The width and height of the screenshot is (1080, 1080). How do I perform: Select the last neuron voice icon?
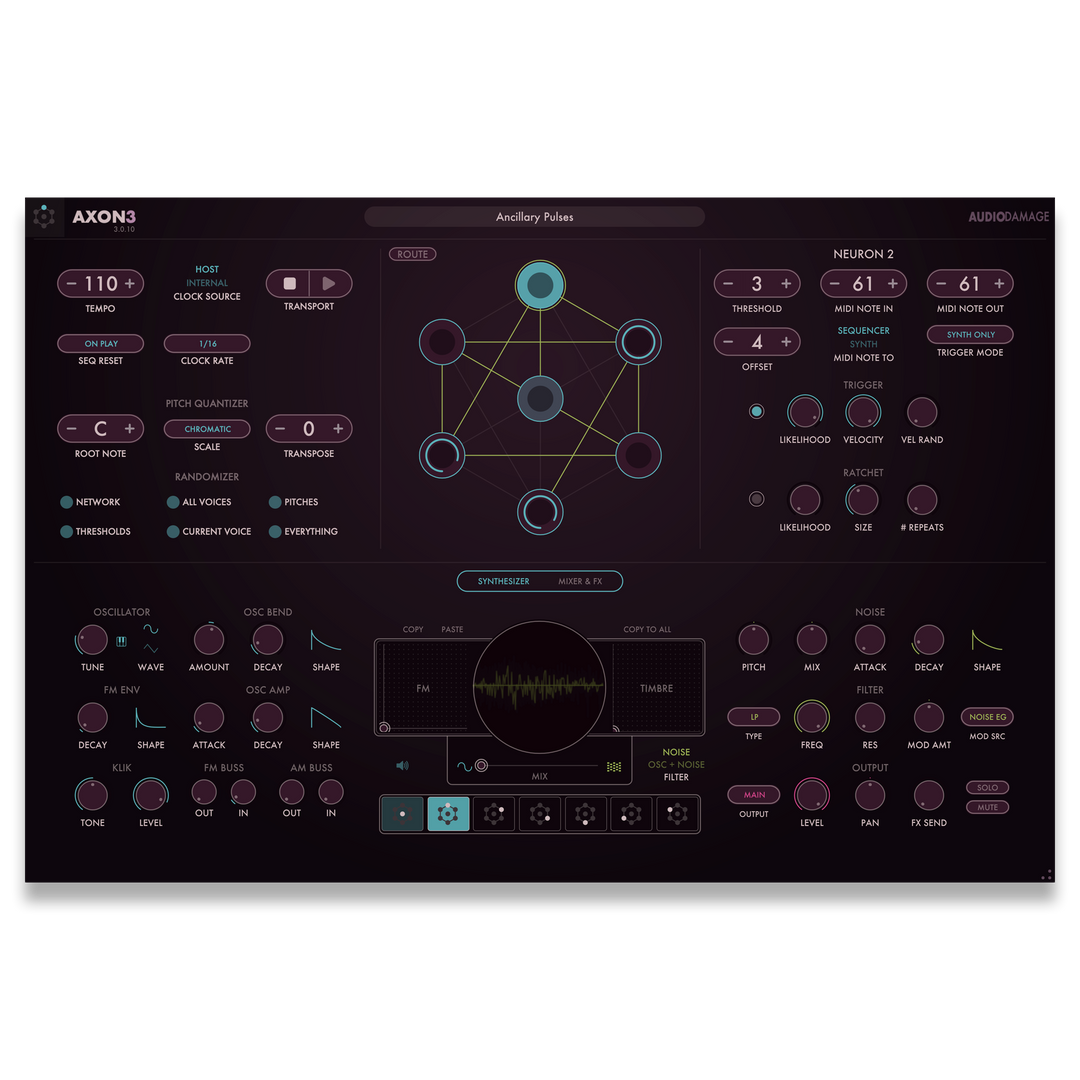pyautogui.click(x=677, y=814)
